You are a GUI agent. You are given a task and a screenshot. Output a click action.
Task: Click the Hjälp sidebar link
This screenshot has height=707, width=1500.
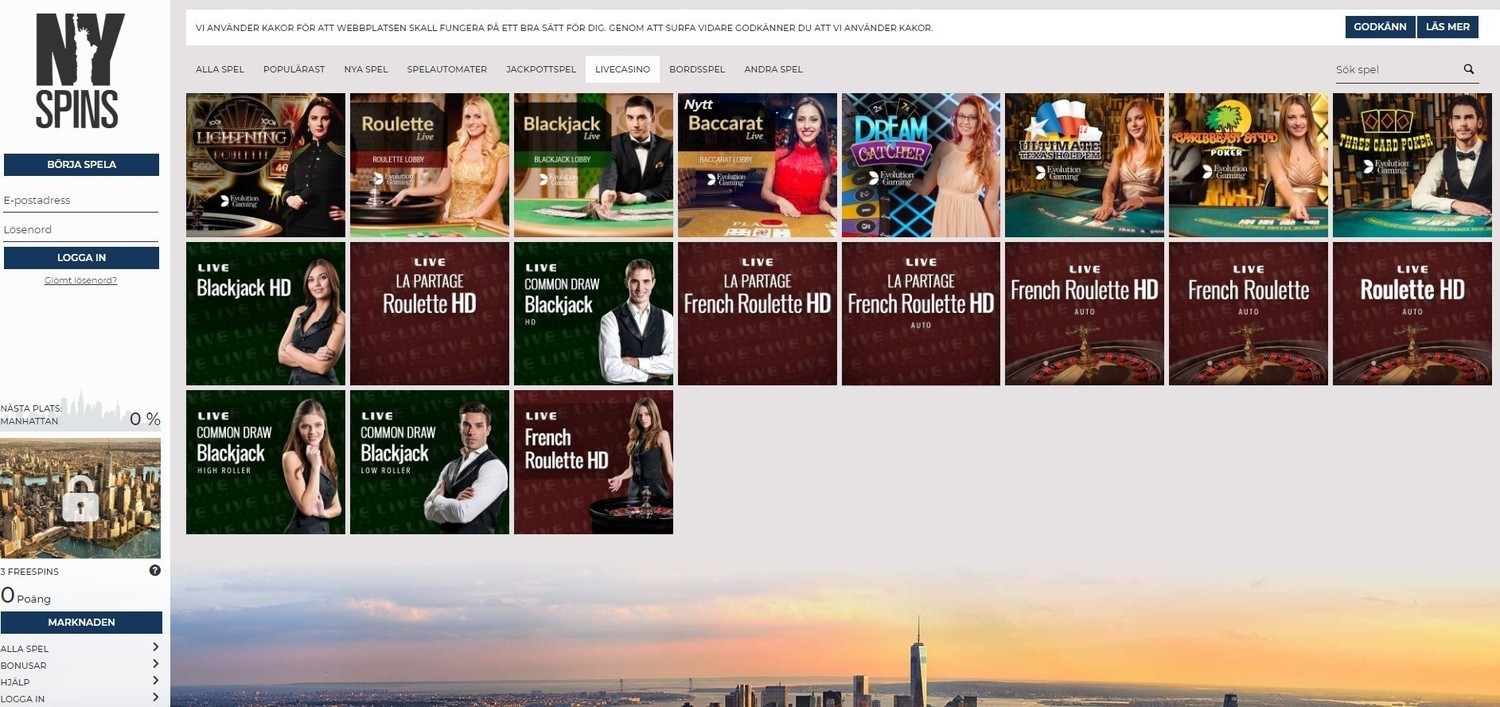click(x=15, y=682)
